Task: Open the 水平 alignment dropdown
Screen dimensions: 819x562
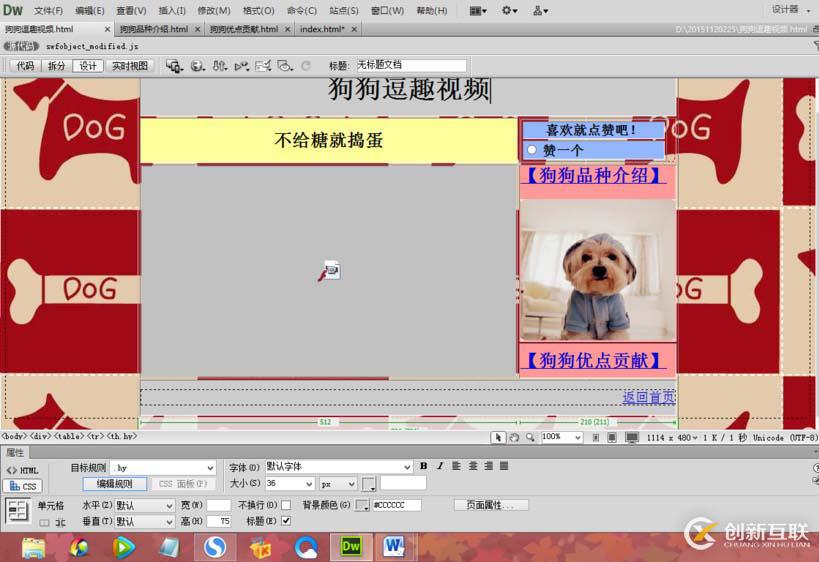Action: 144,506
